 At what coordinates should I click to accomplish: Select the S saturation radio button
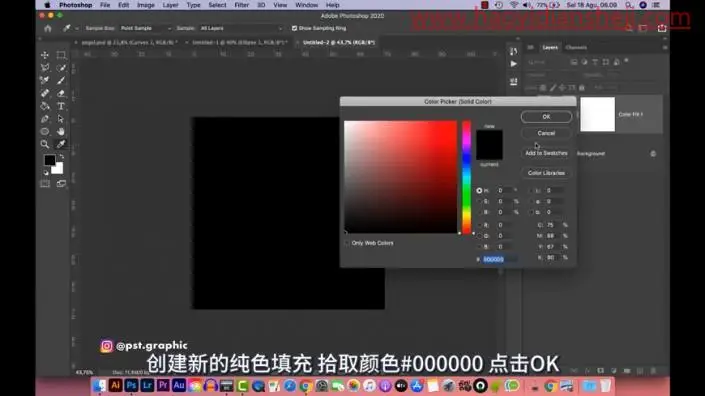coord(479,201)
